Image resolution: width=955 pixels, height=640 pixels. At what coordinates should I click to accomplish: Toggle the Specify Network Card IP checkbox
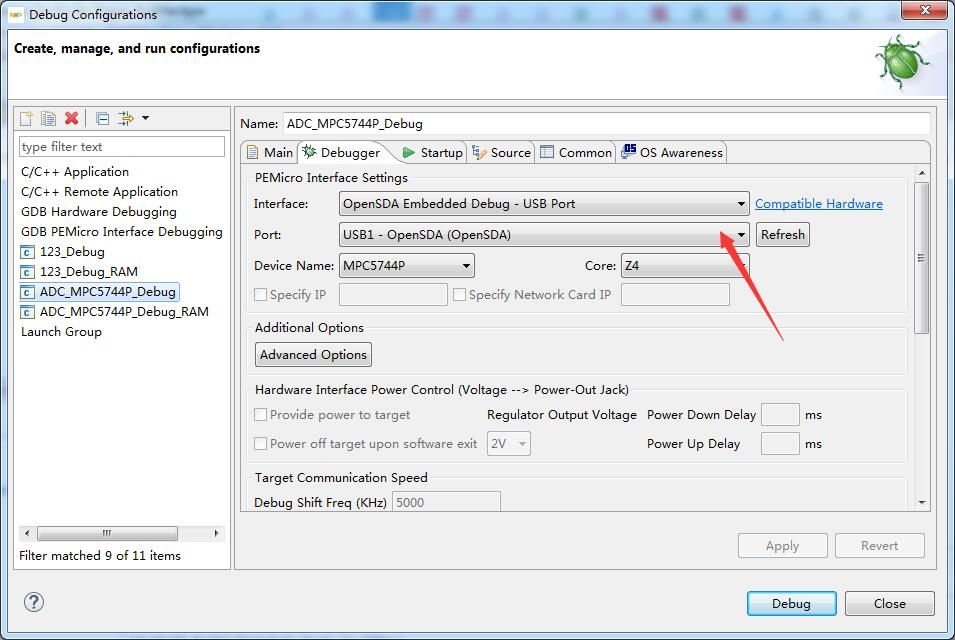(459, 295)
